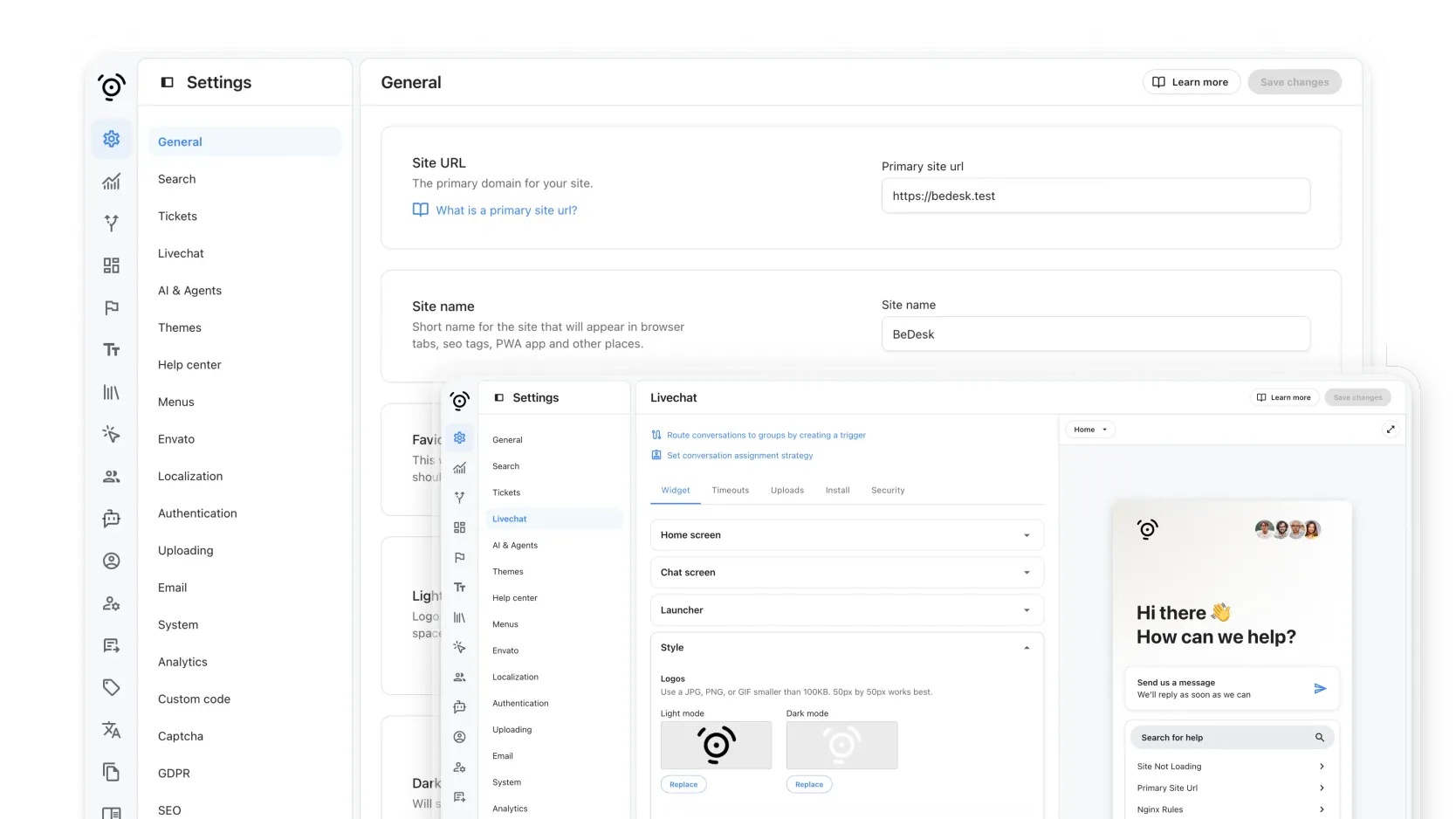Click the Primary site url input field

click(x=1095, y=196)
